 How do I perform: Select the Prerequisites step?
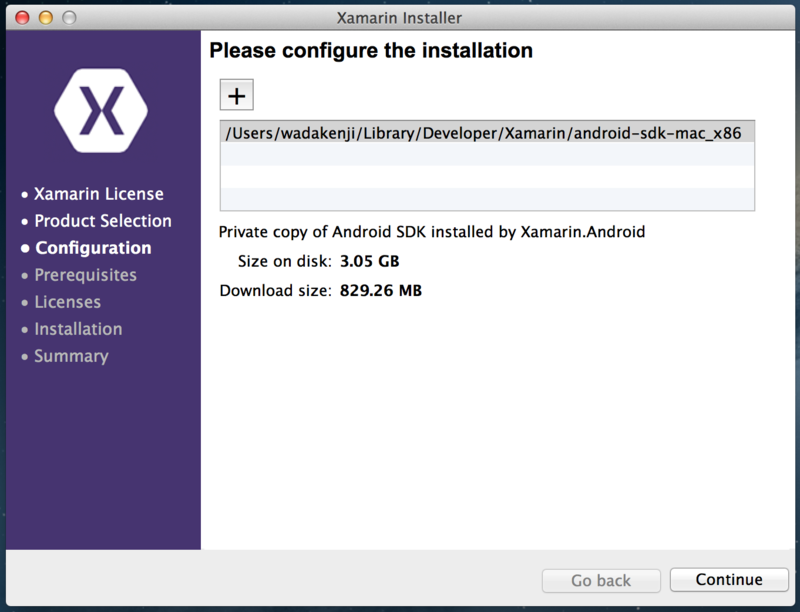(86, 275)
